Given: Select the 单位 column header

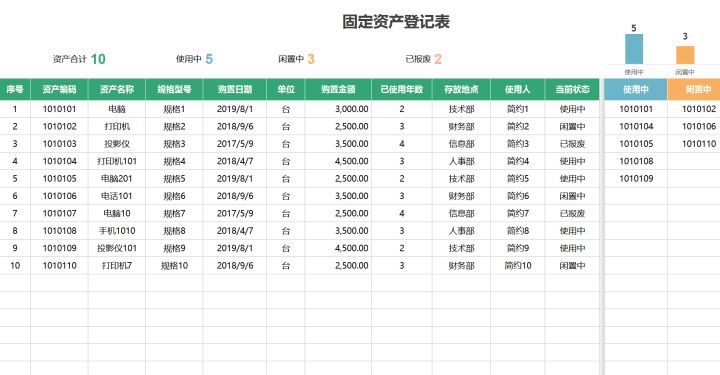Looking at the screenshot, I should coord(286,90).
